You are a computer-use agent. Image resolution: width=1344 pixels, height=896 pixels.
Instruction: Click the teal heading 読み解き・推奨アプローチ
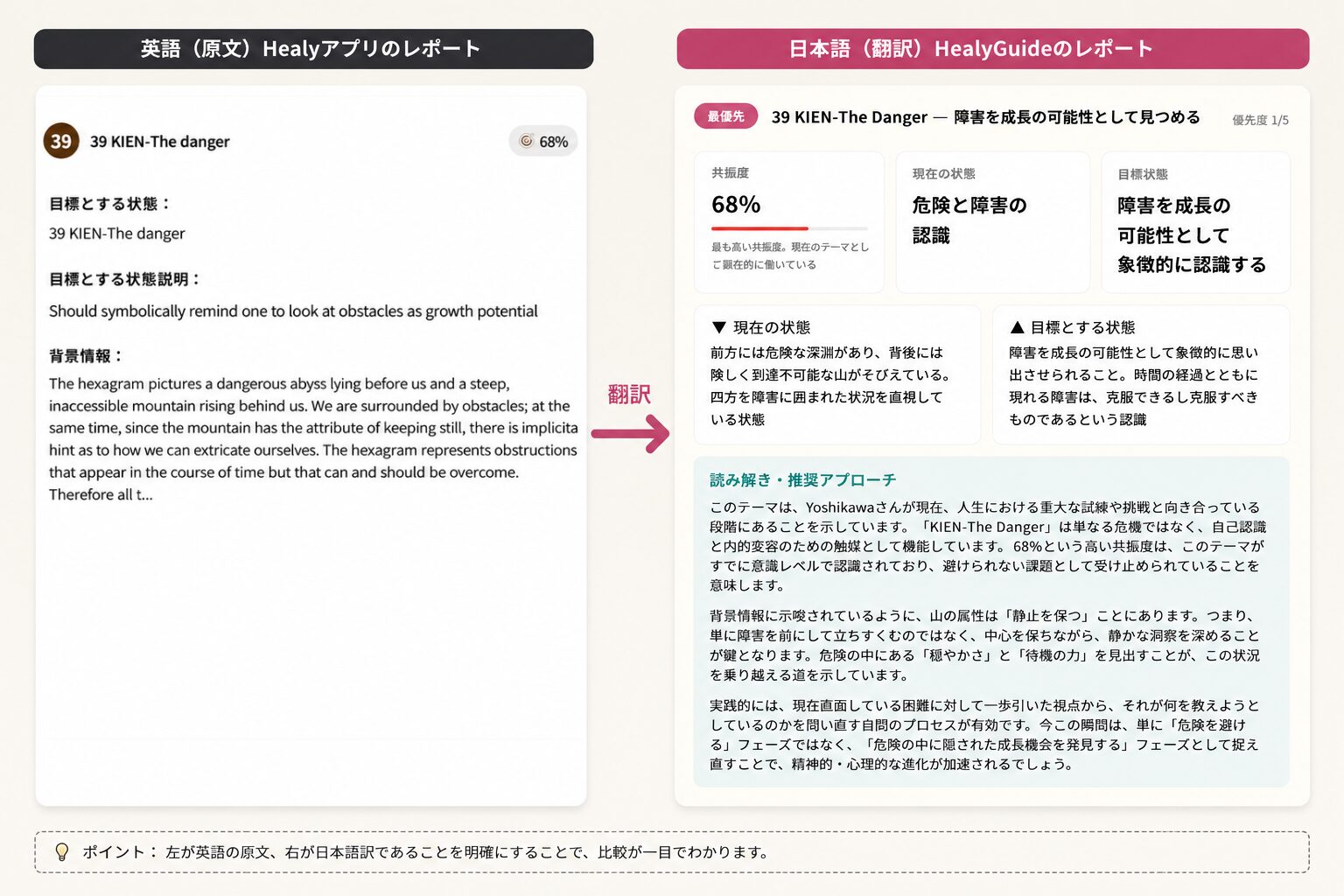pyautogui.click(x=802, y=480)
